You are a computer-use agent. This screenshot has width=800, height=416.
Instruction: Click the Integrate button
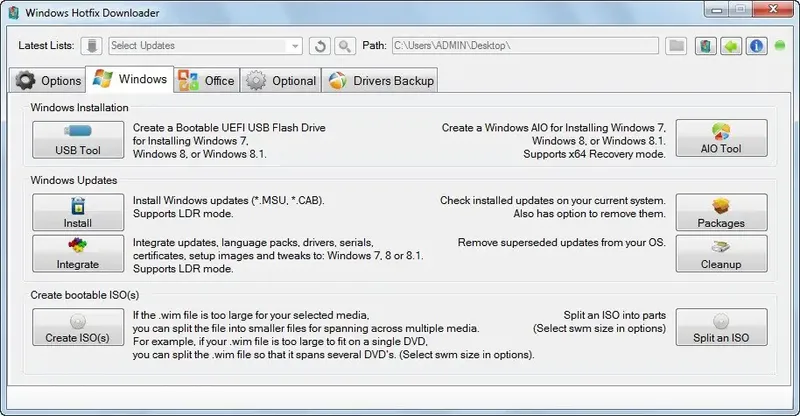pyautogui.click(x=78, y=254)
